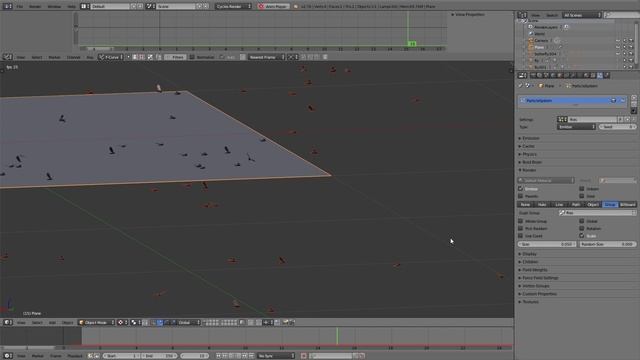This screenshot has width=640, height=360.
Task: Click the Random Size value slider
Action: (x=607, y=244)
